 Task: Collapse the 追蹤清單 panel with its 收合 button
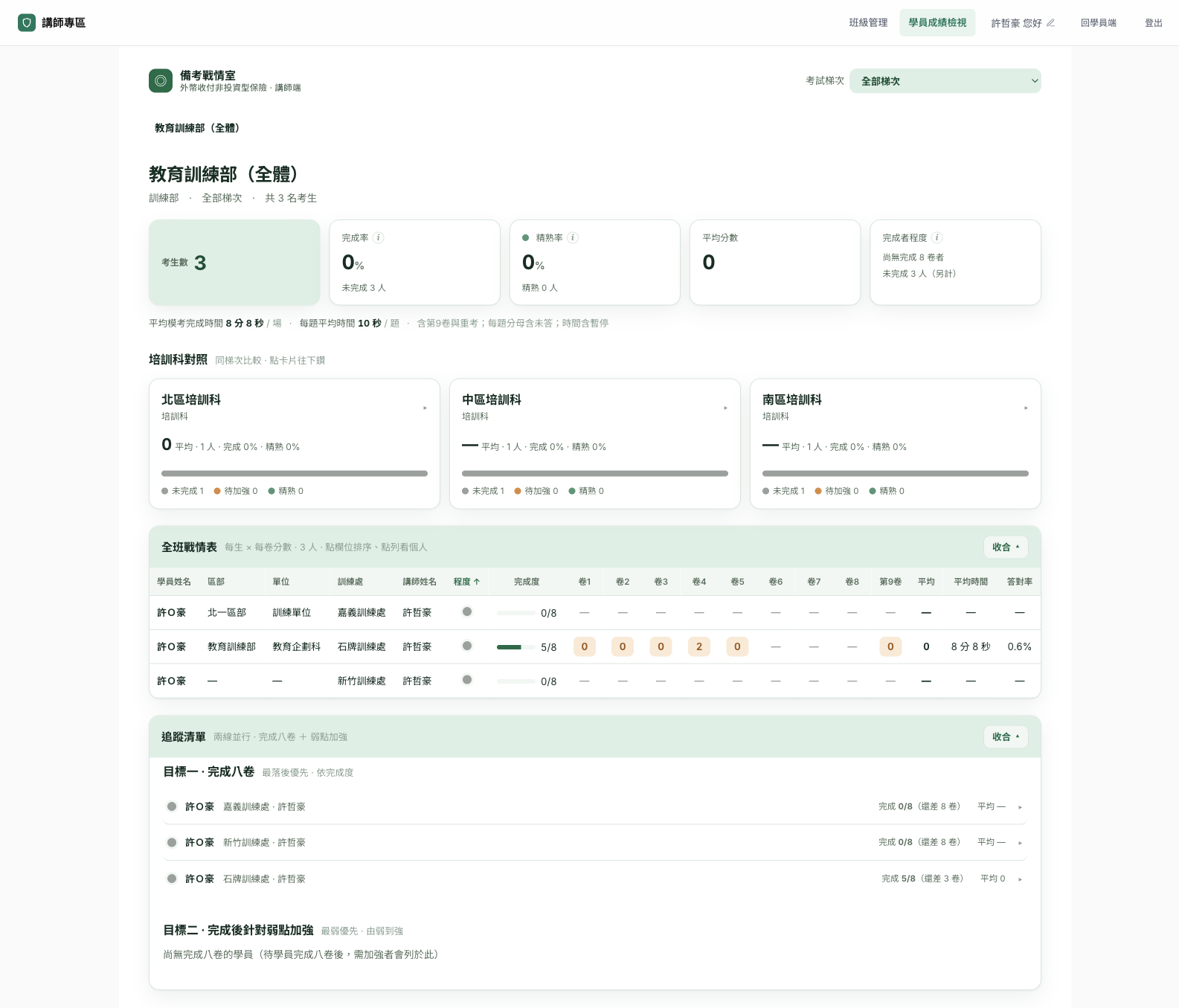(1006, 736)
